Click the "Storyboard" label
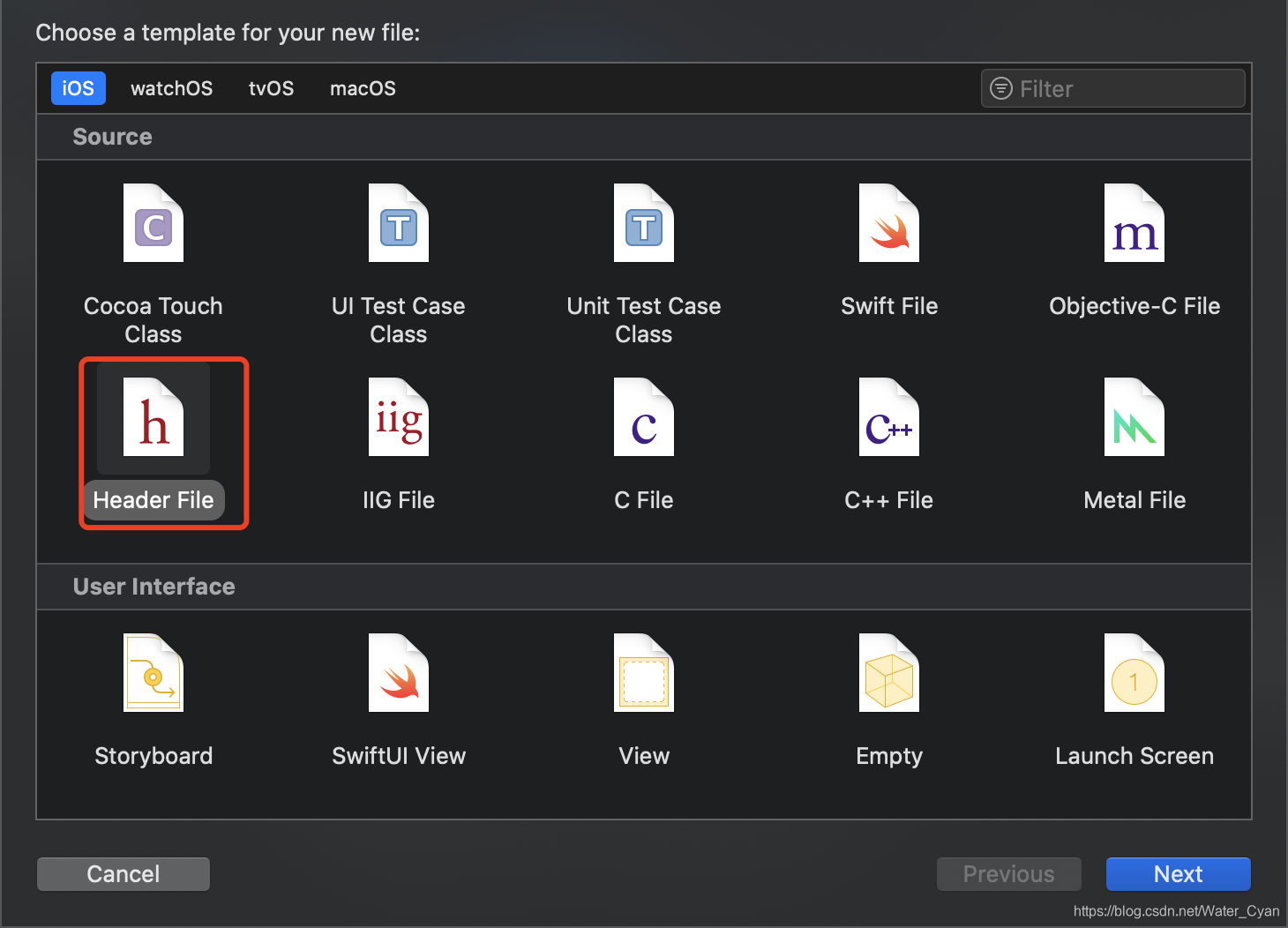 pos(154,756)
